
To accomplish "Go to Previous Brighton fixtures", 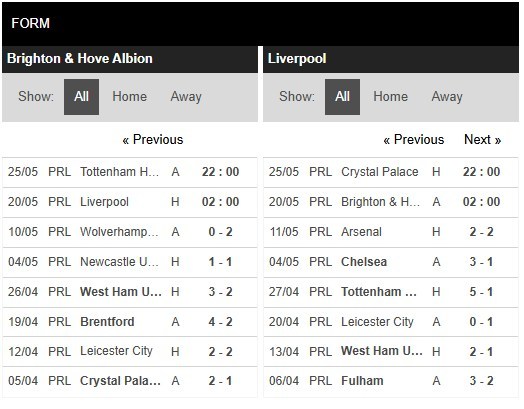I will pos(153,140).
